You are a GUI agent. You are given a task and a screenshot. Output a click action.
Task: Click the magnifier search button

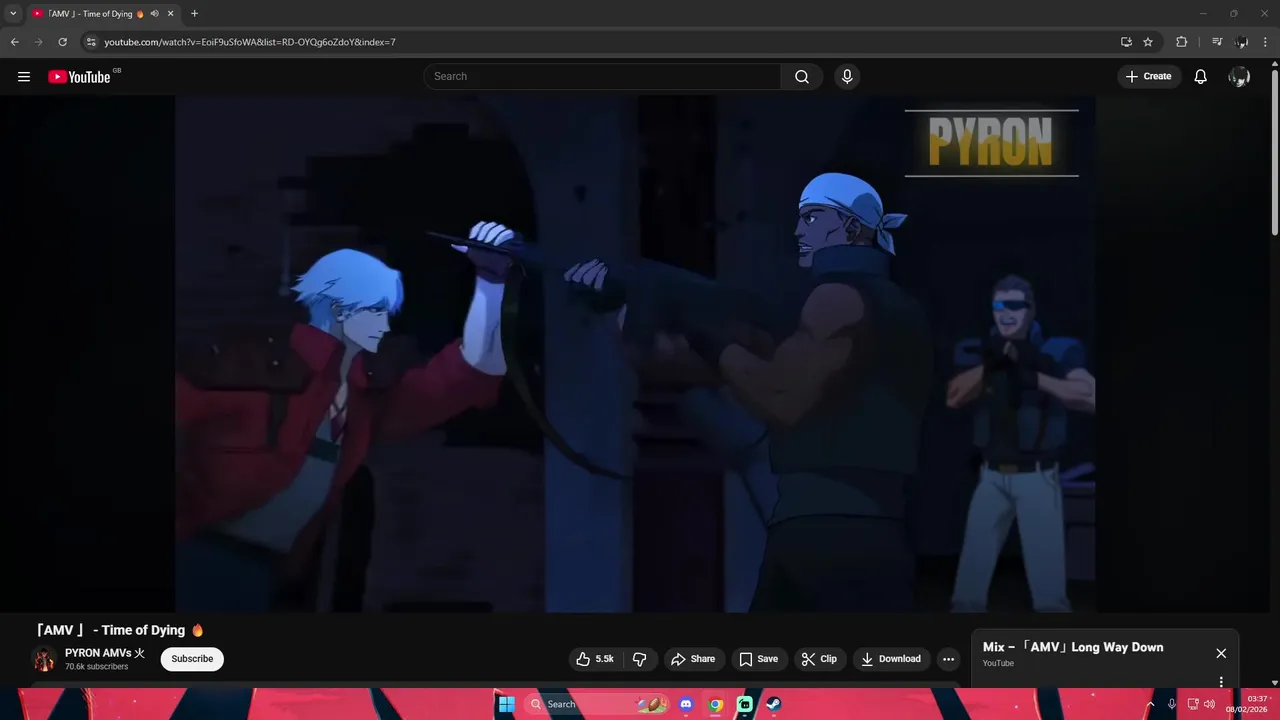pos(802,77)
